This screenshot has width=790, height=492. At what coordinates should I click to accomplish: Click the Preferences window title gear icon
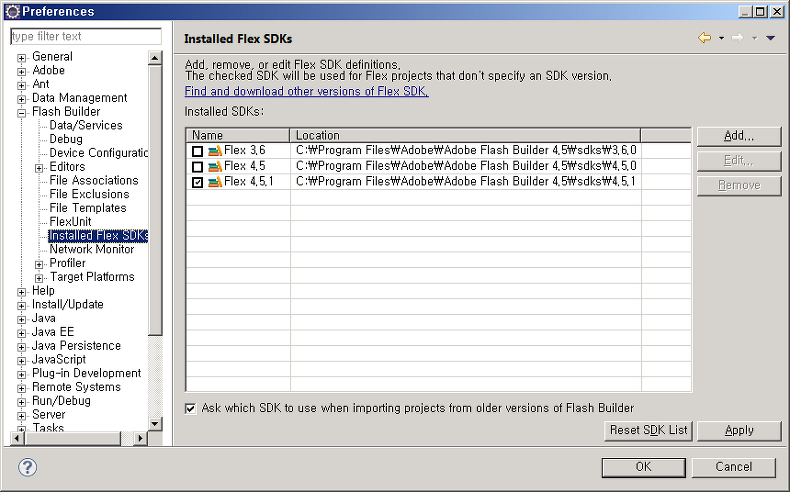coord(12,11)
